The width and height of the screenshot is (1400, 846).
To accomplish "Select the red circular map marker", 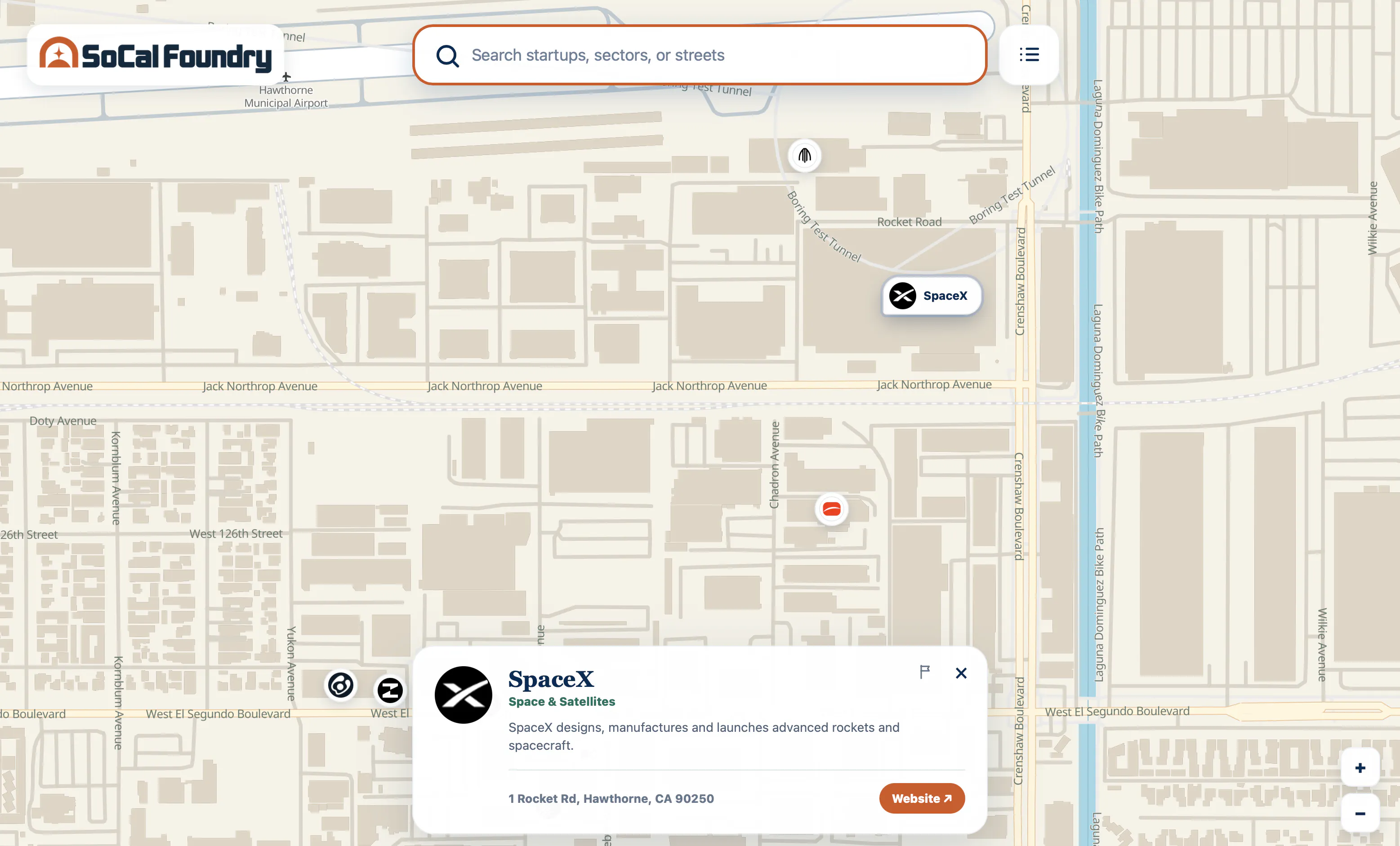I will (832, 509).
